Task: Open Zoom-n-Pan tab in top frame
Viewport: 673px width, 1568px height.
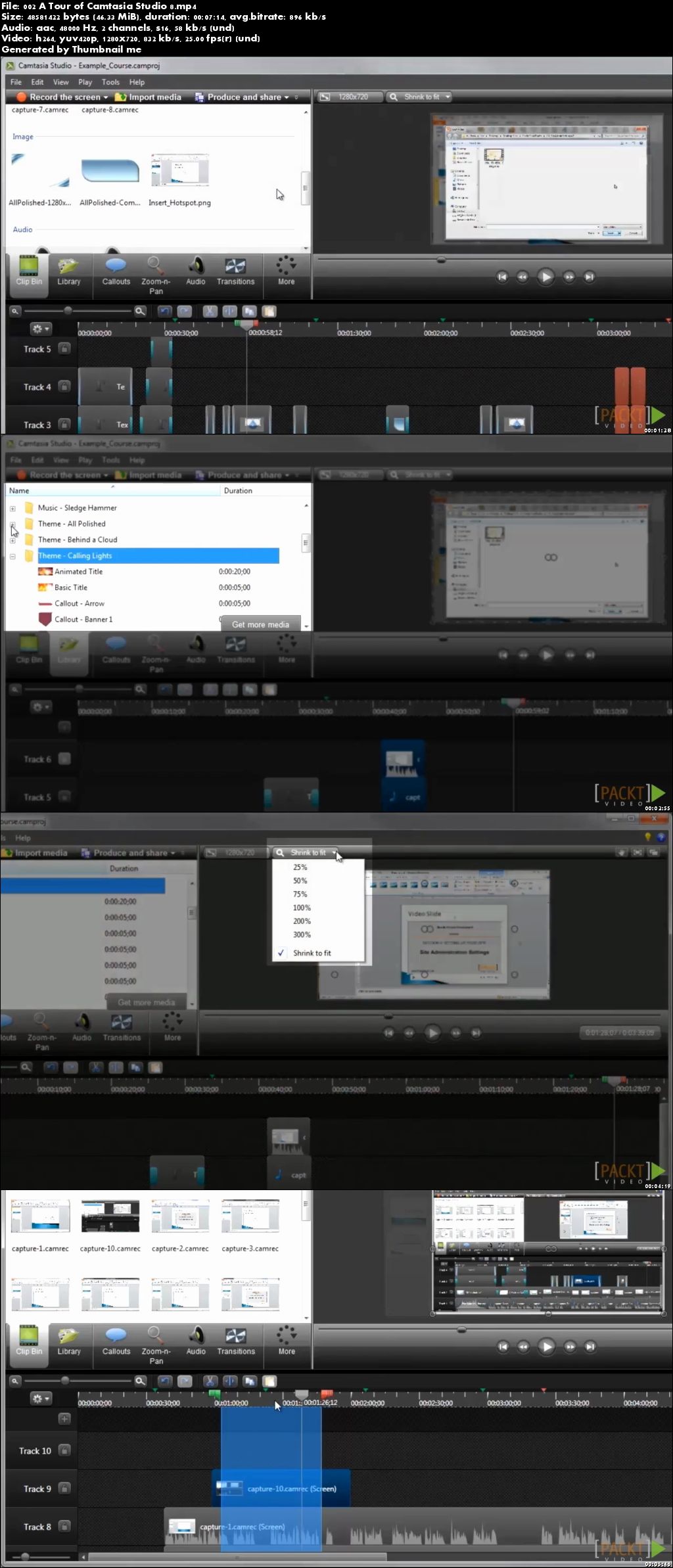Action: 156,276
